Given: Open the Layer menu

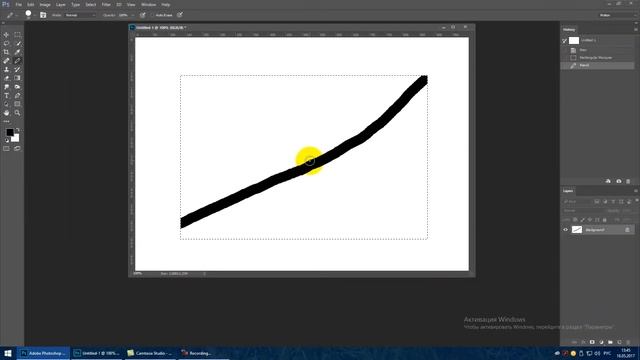Looking at the screenshot, I should [x=60, y=4].
